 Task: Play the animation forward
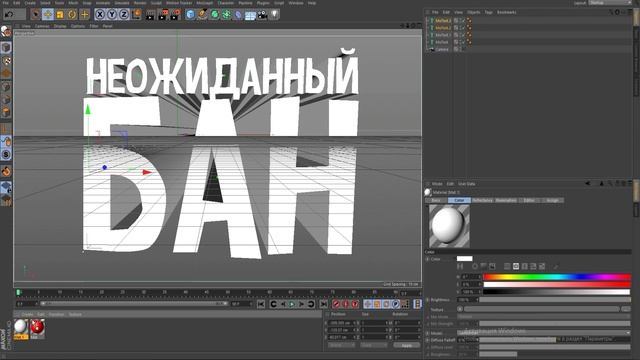point(292,304)
